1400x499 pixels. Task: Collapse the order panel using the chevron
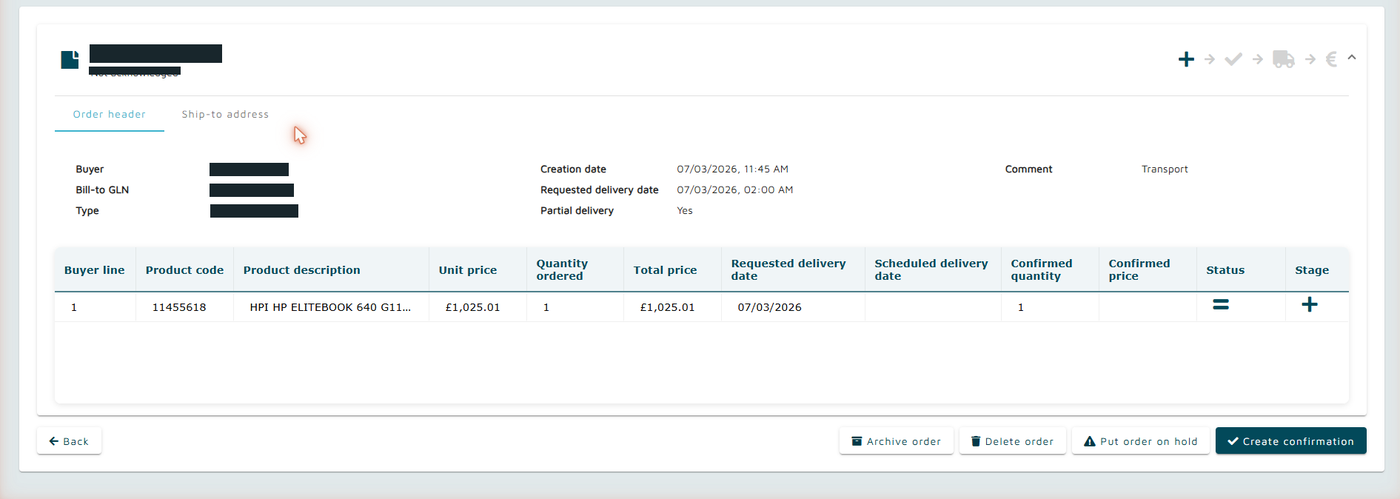1352,57
